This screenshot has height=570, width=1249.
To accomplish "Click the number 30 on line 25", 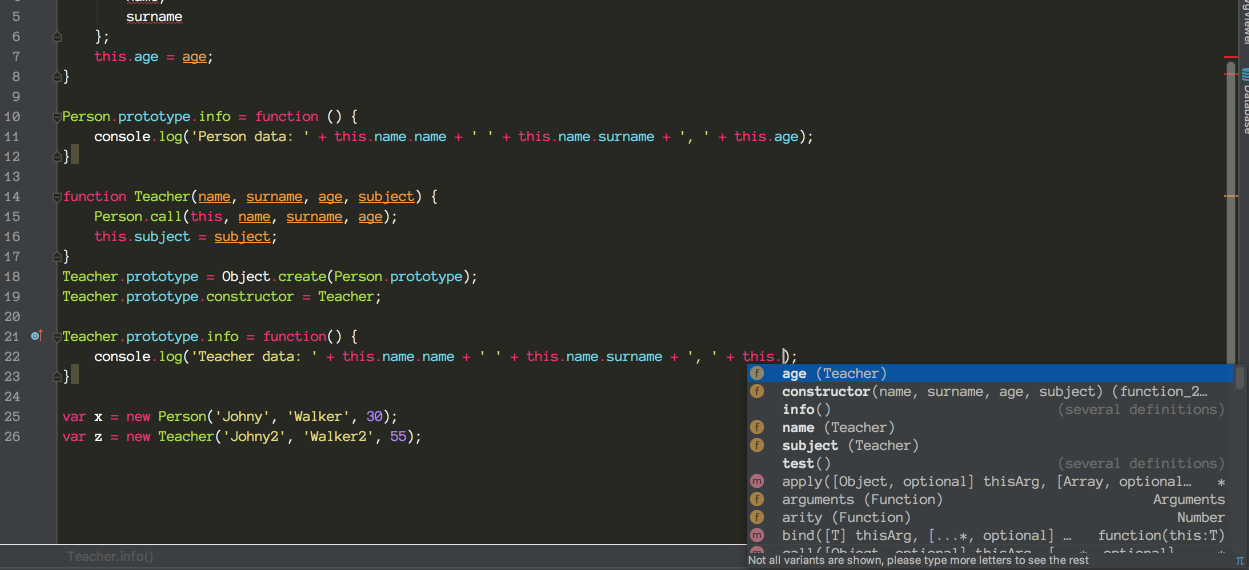I will pyautogui.click(x=374, y=416).
